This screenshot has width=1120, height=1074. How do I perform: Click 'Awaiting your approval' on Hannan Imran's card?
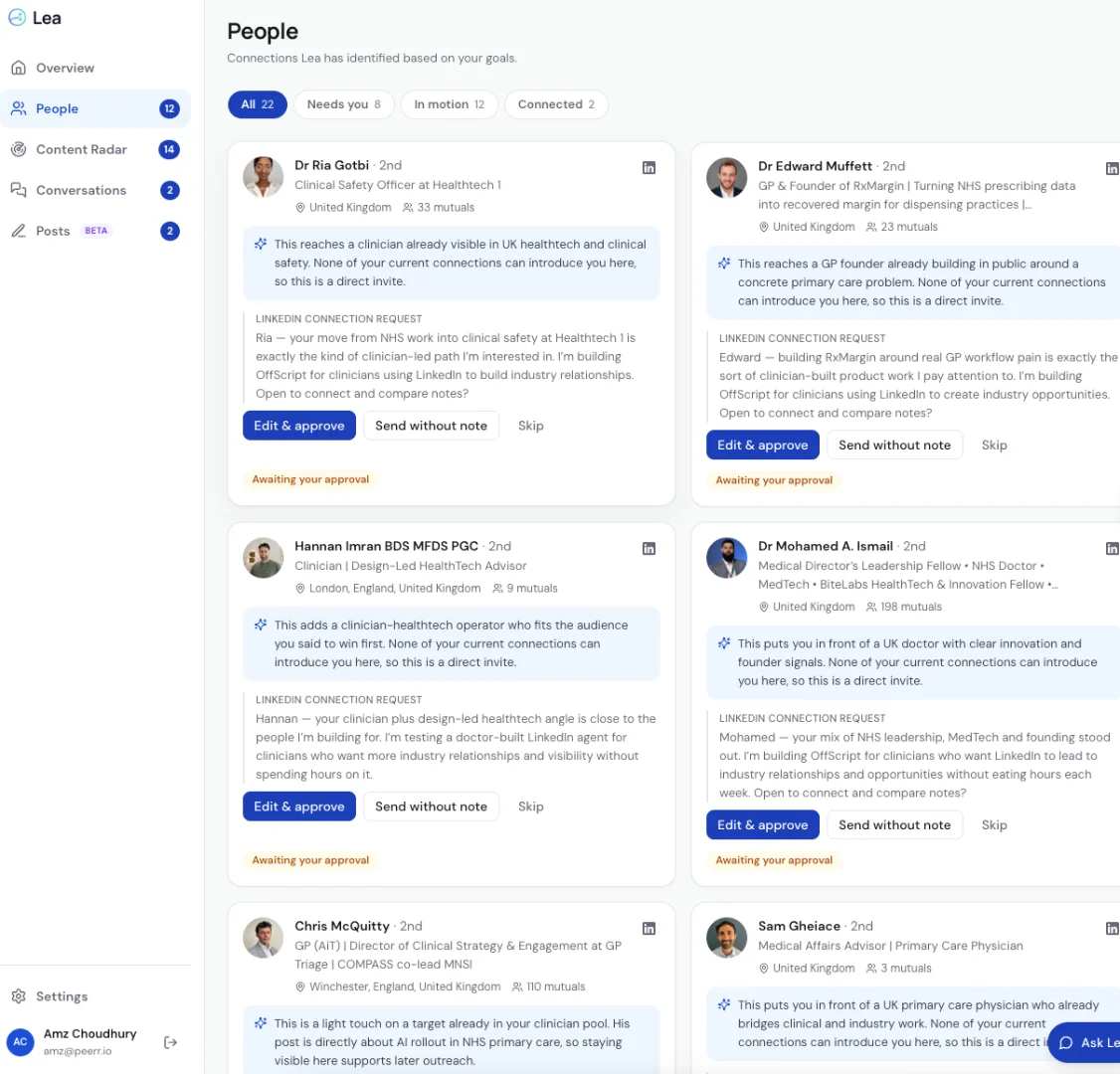click(x=310, y=860)
